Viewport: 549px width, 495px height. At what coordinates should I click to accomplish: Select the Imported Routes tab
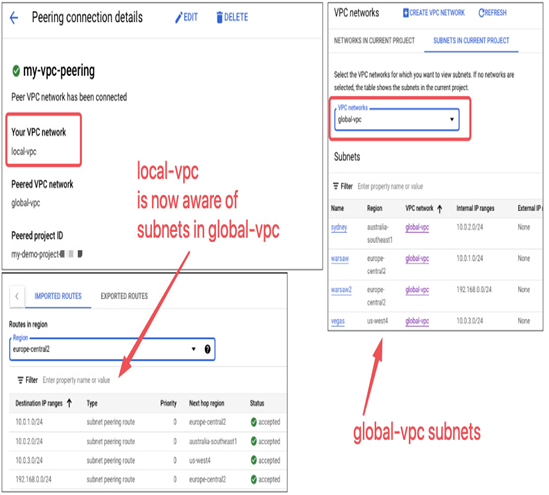[x=58, y=297]
